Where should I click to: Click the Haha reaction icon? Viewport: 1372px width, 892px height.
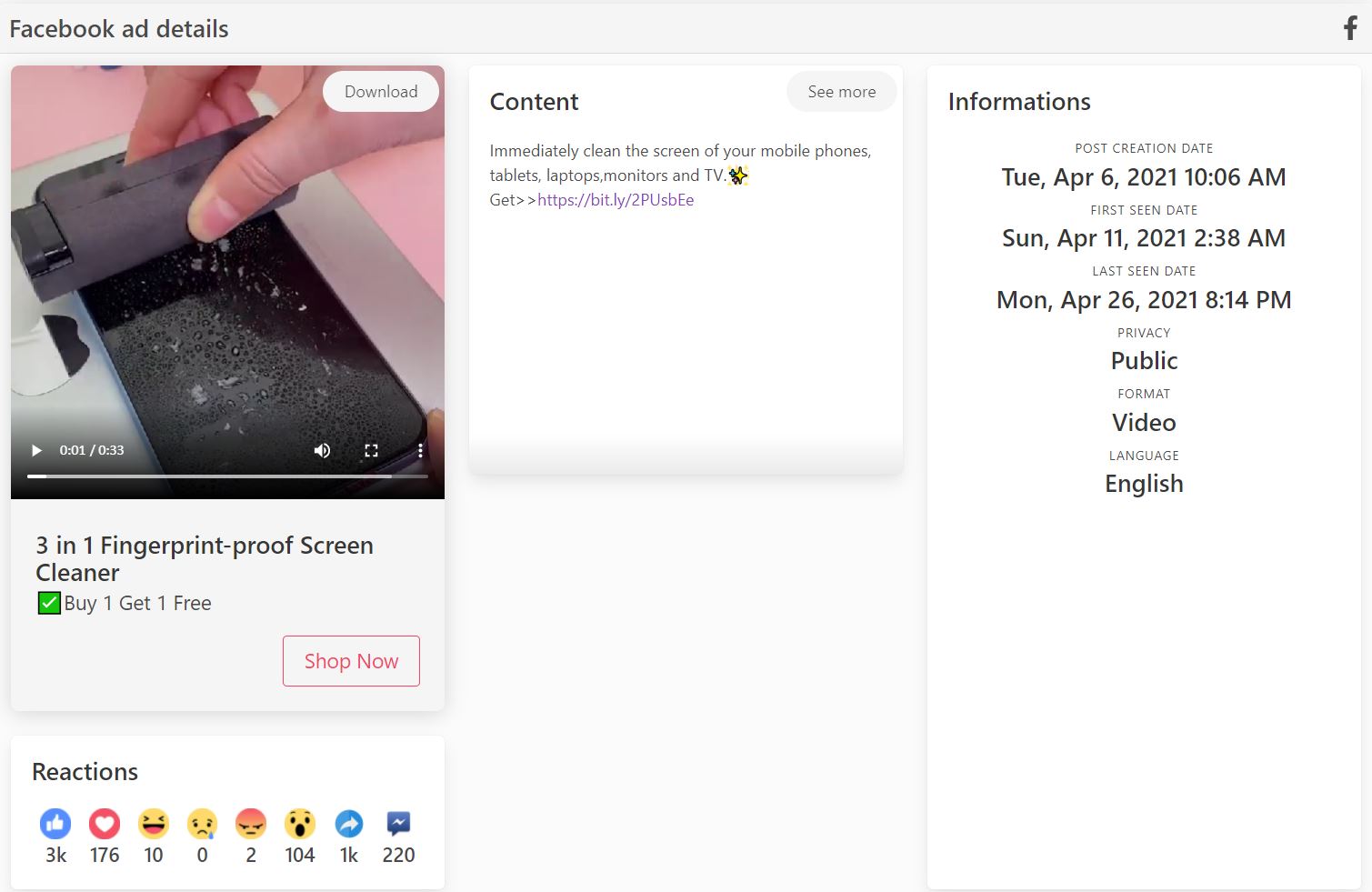point(154,822)
